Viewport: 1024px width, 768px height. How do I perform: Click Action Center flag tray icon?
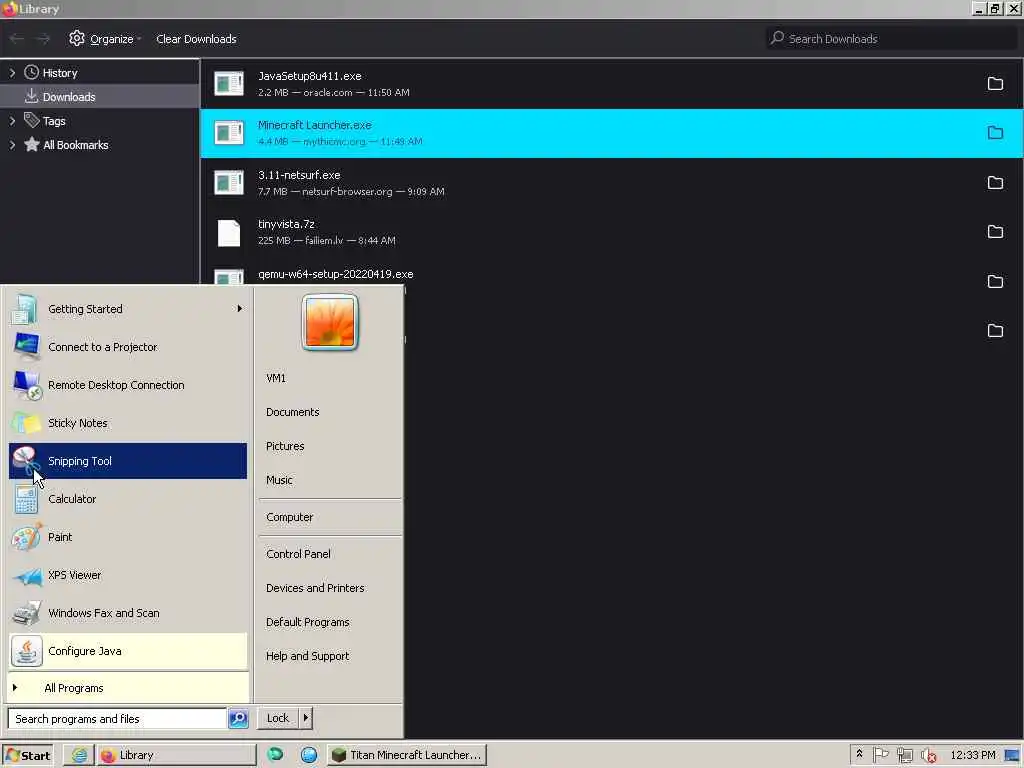click(880, 755)
